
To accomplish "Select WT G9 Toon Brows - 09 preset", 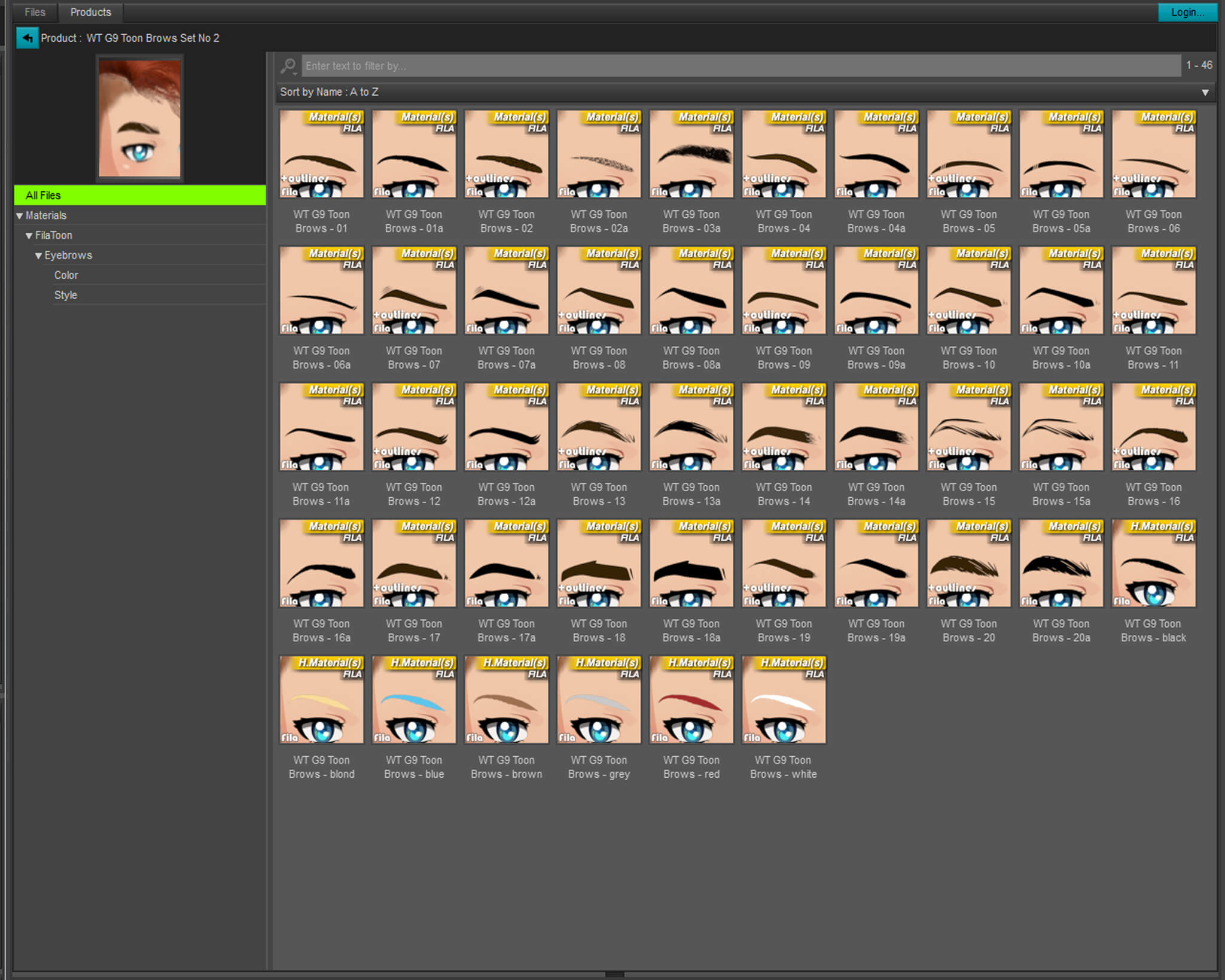I will point(784,290).
